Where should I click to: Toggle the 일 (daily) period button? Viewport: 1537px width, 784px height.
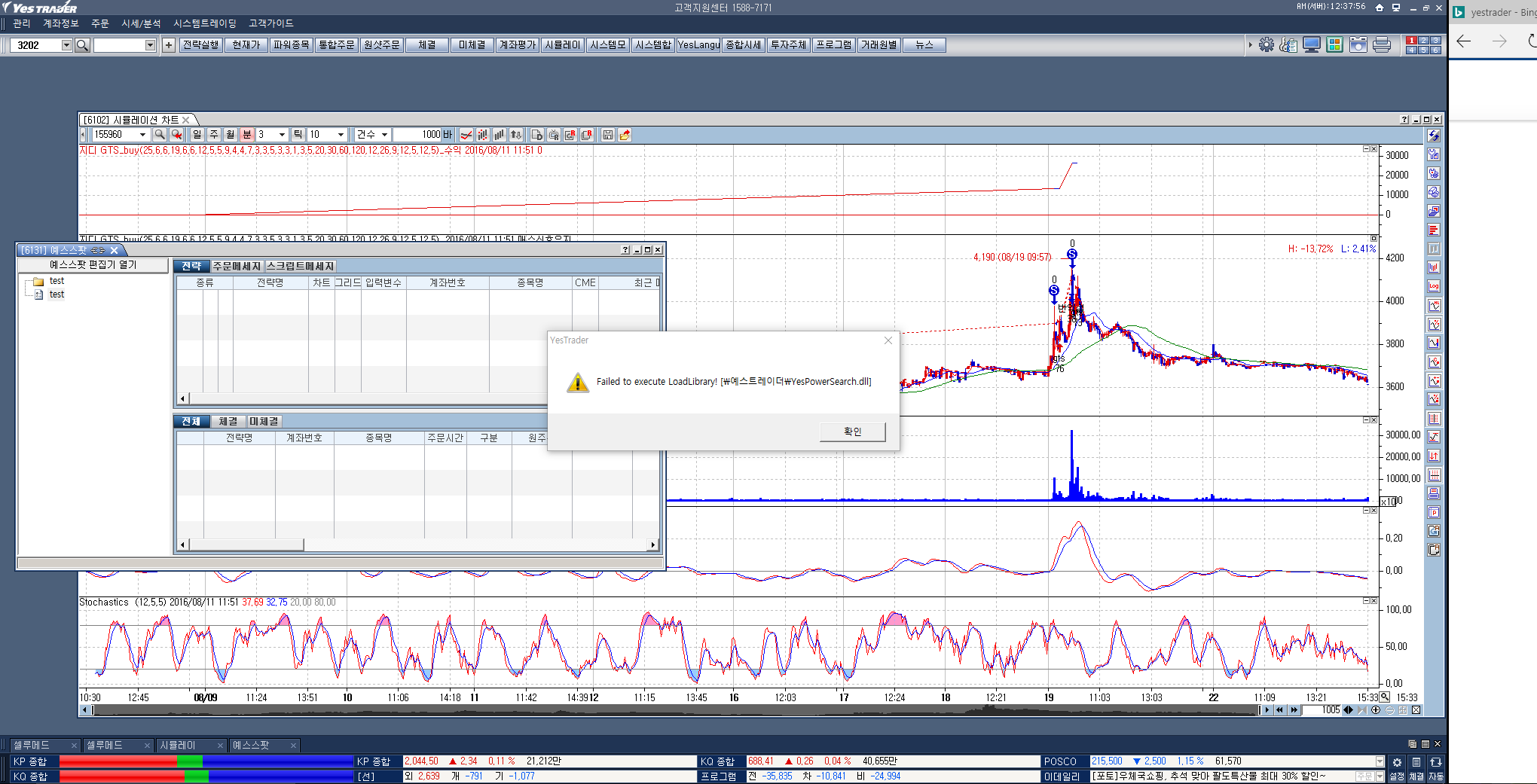pyautogui.click(x=197, y=135)
